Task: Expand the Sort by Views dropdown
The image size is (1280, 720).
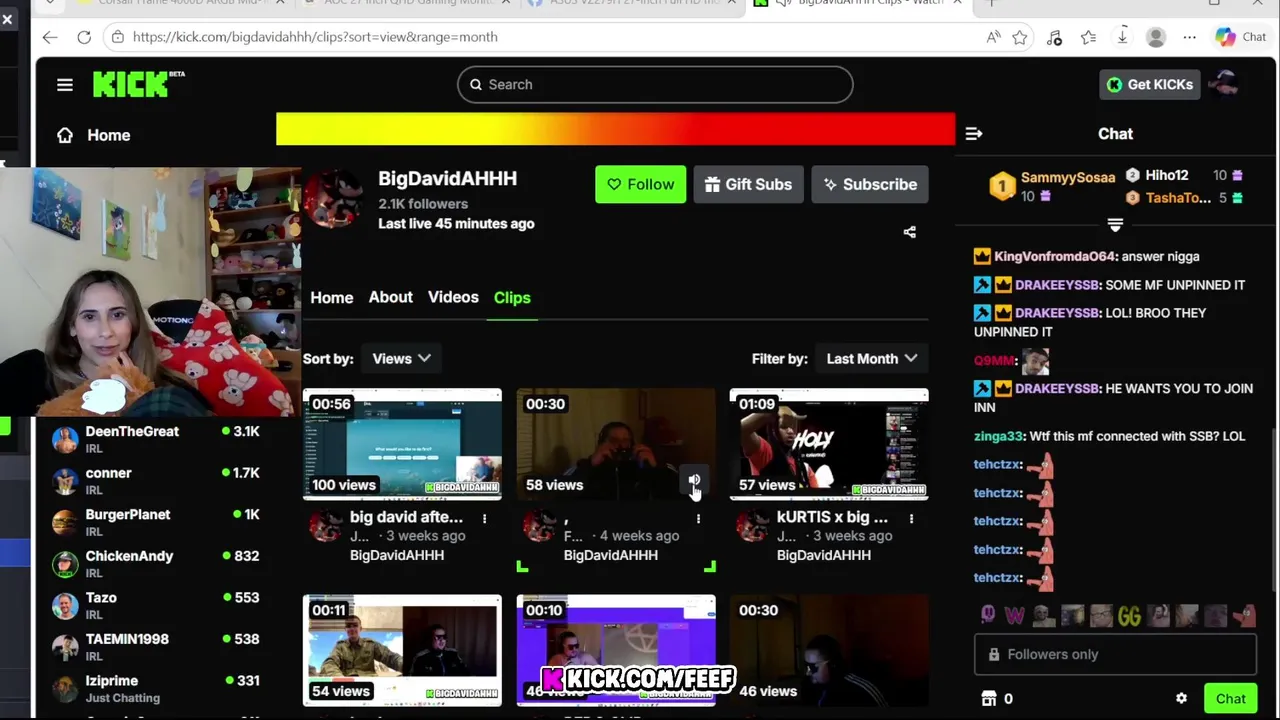Action: 401,358
